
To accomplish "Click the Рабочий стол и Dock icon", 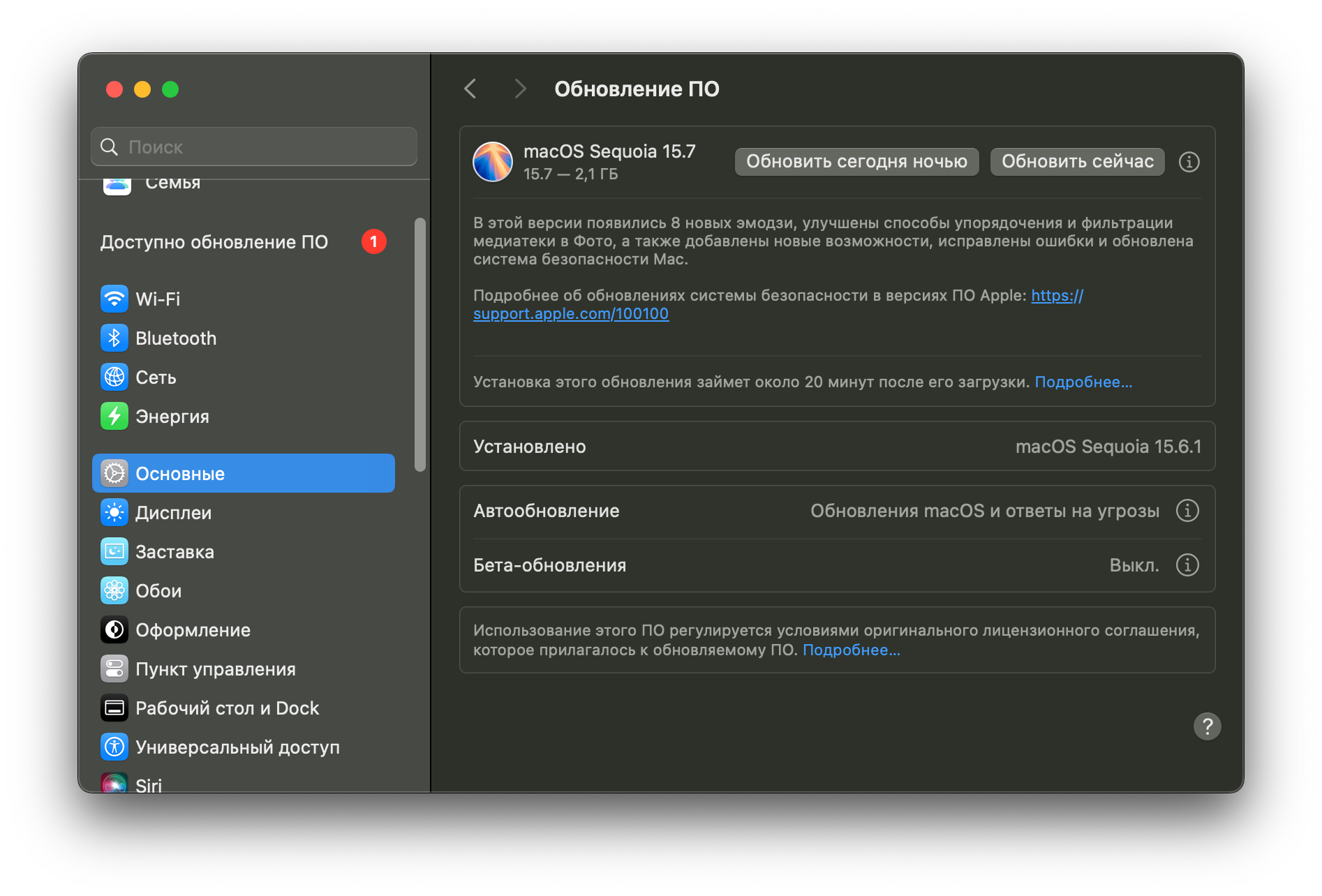I will click(114, 708).
